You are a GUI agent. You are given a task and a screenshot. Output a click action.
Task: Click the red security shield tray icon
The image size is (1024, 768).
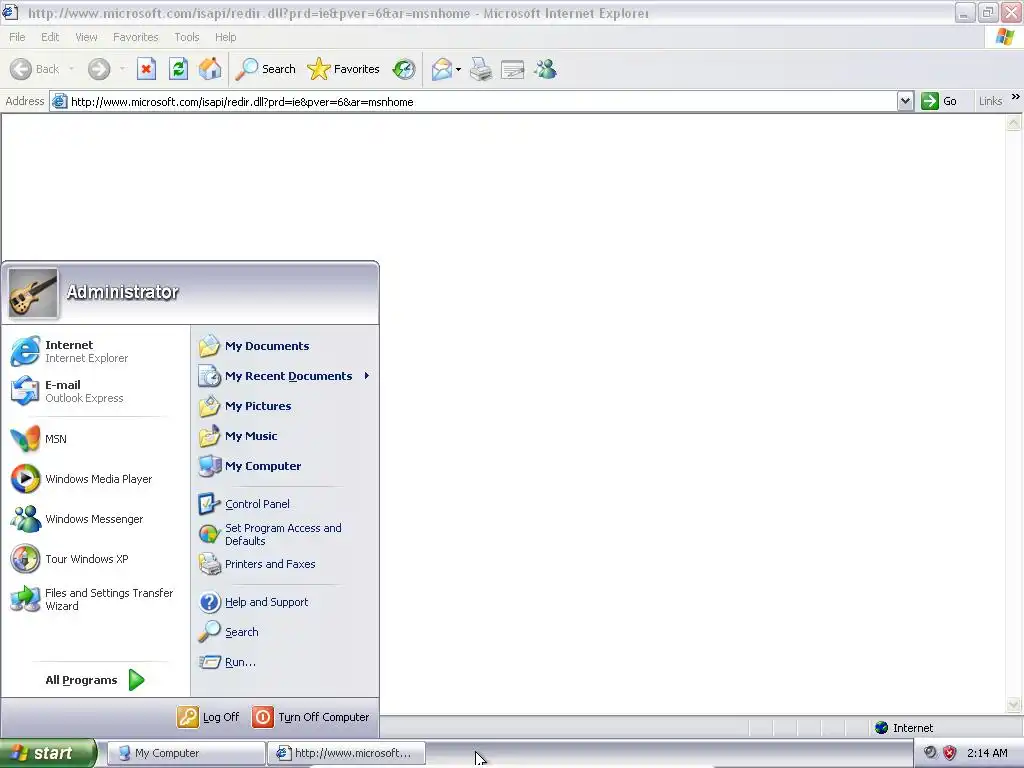[950, 753]
